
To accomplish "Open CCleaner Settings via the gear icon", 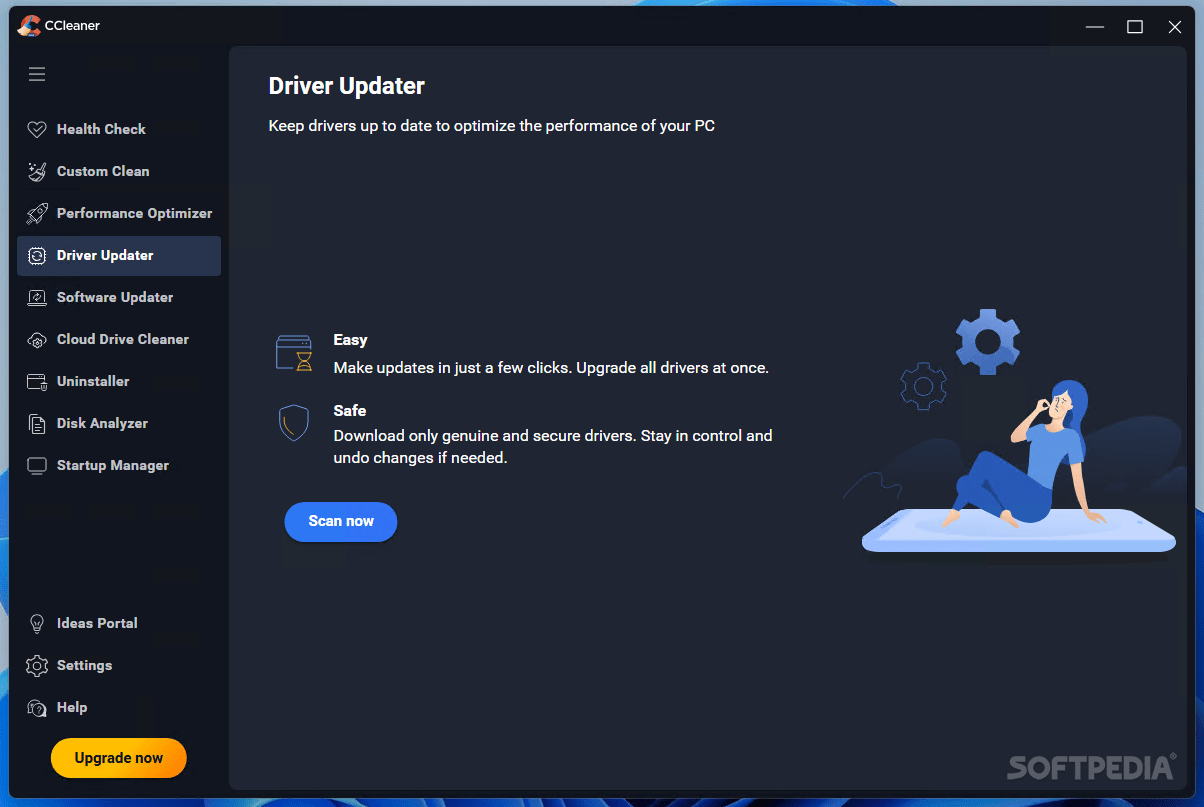I will tap(37, 665).
